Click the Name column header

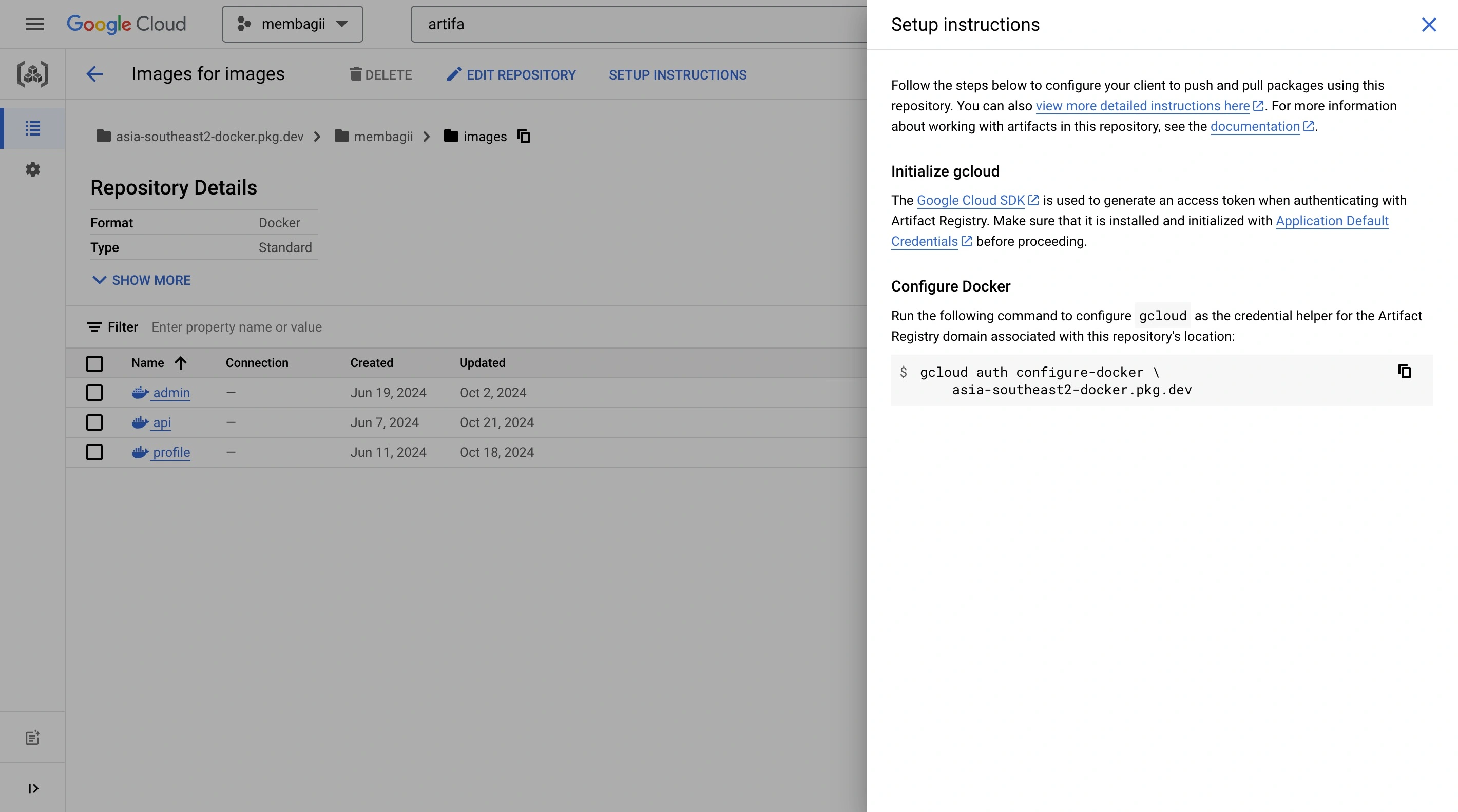[x=148, y=363]
